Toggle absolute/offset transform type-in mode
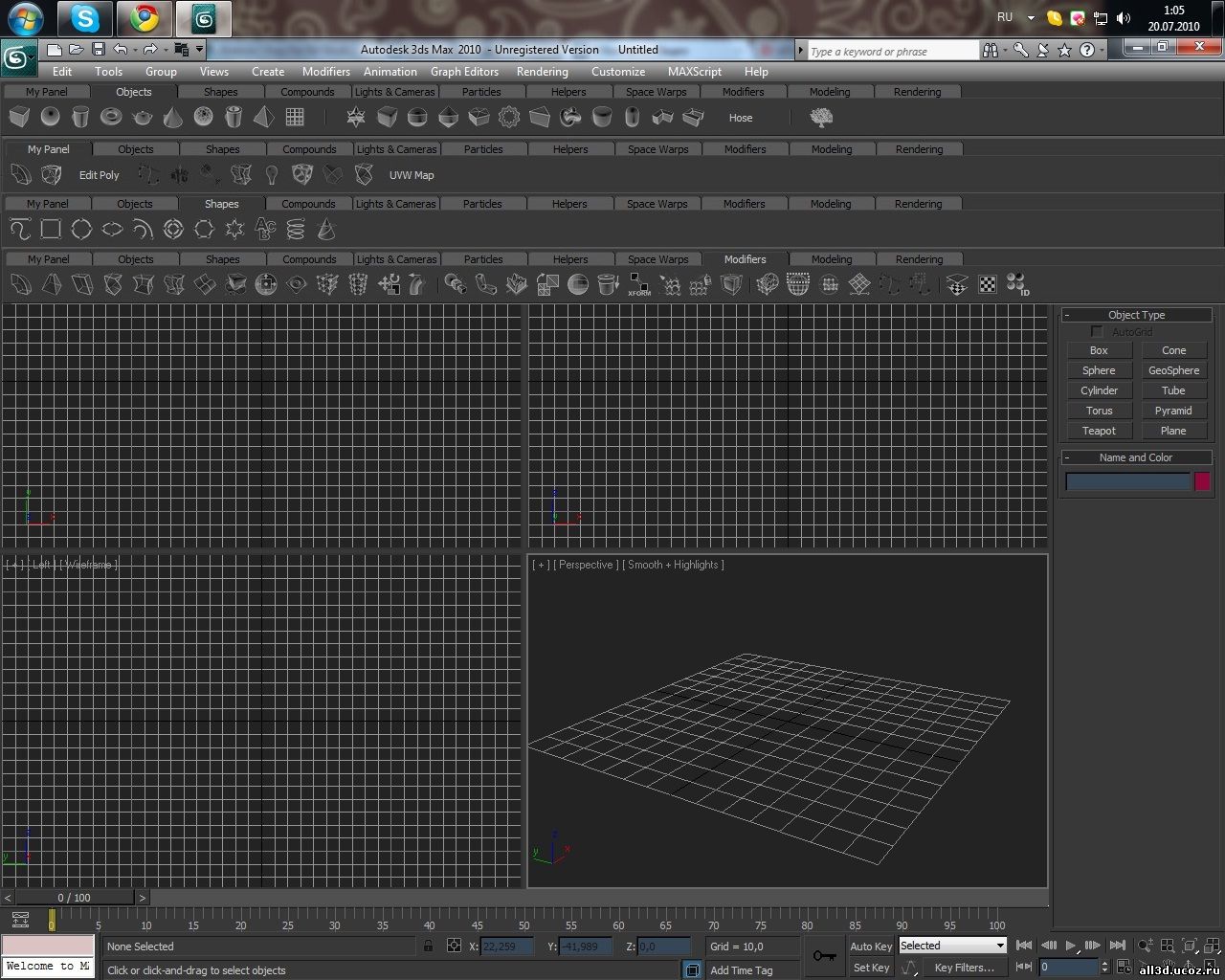Viewport: 1225px width, 980px height. click(454, 946)
